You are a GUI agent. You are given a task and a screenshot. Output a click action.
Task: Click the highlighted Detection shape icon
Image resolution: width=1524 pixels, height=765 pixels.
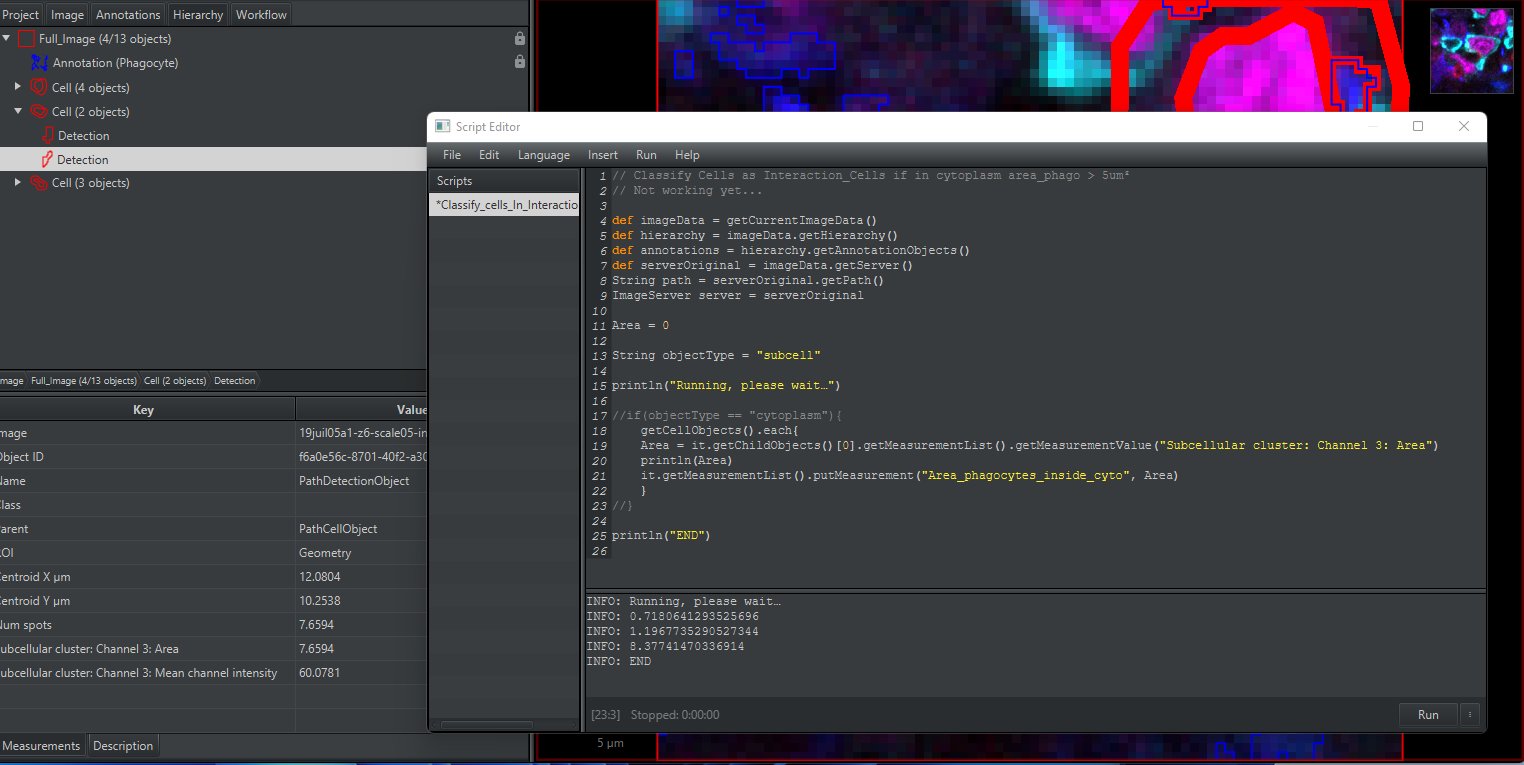45,159
